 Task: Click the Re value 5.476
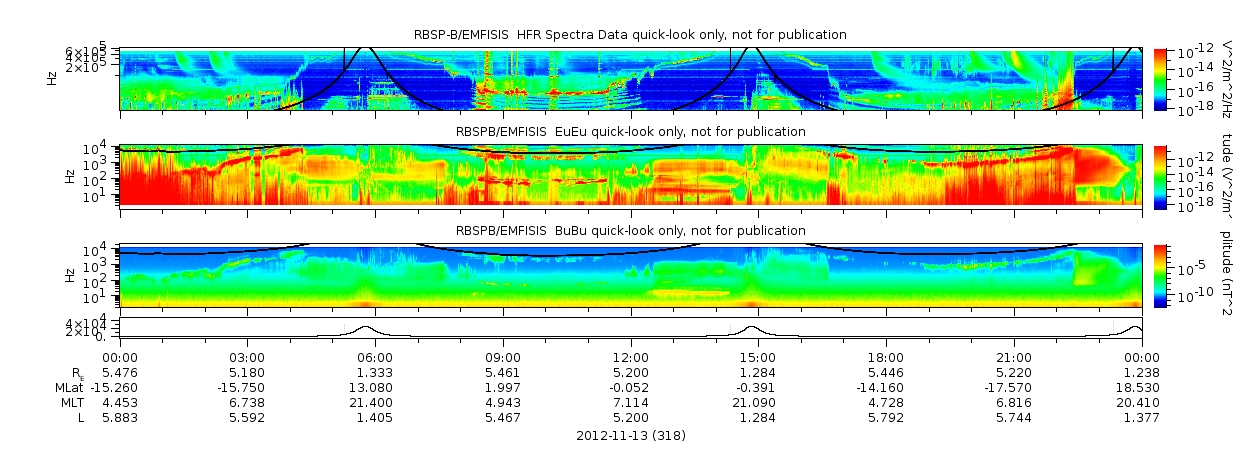coord(120,373)
